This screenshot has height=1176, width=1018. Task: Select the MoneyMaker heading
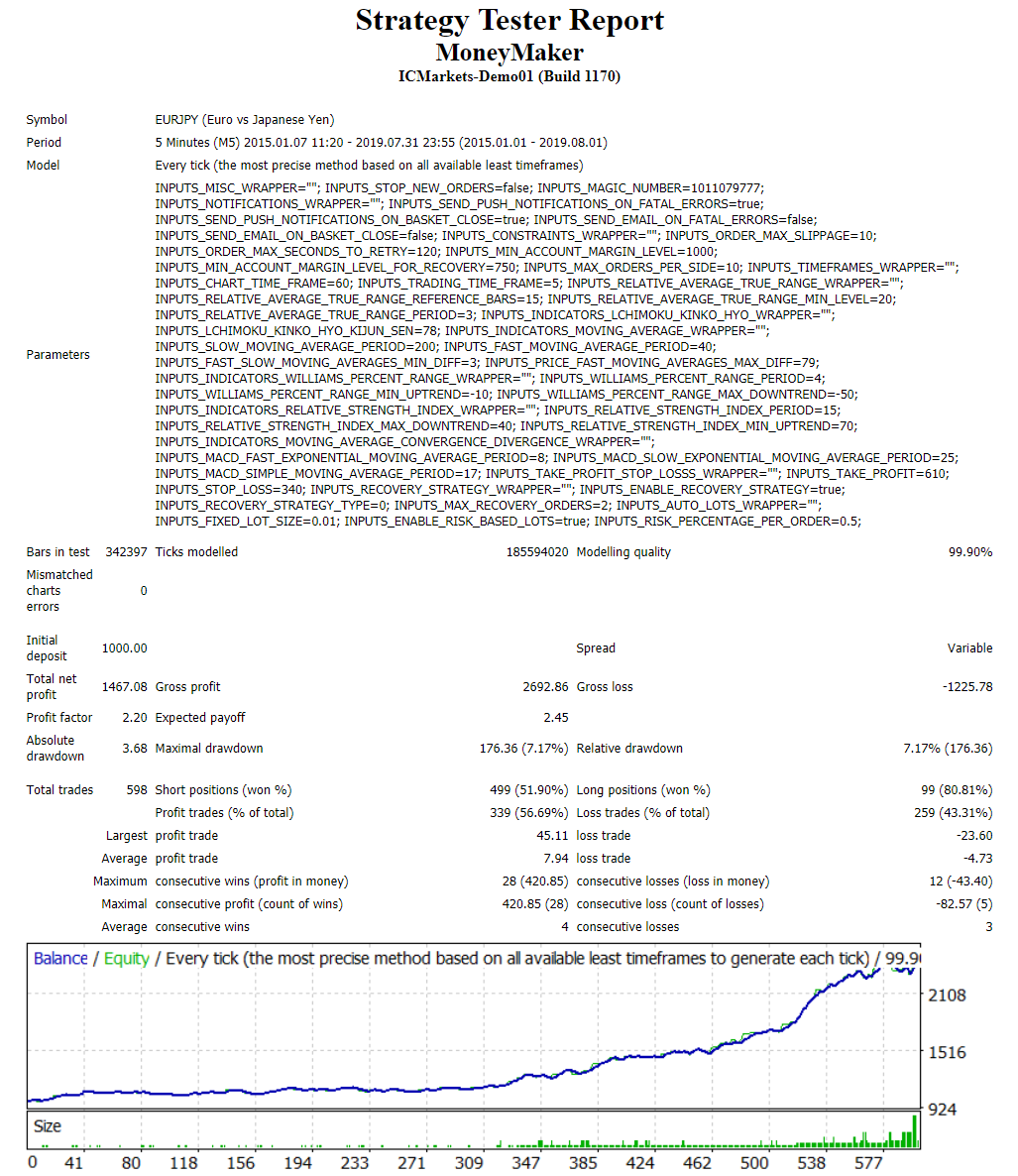(509, 53)
